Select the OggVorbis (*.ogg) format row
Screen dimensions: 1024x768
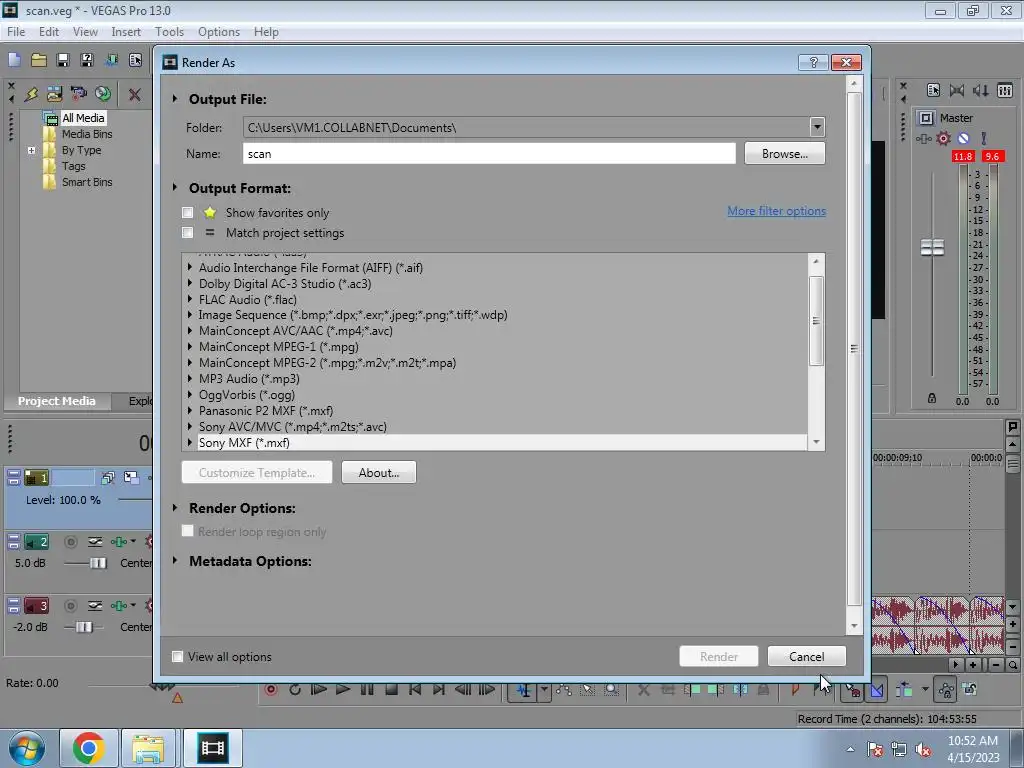(502, 394)
